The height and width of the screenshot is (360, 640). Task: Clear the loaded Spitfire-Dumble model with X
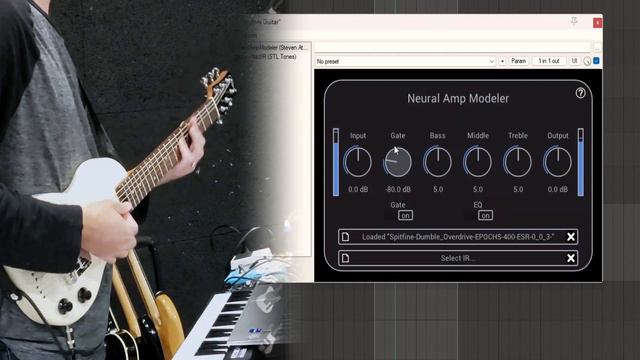571,237
